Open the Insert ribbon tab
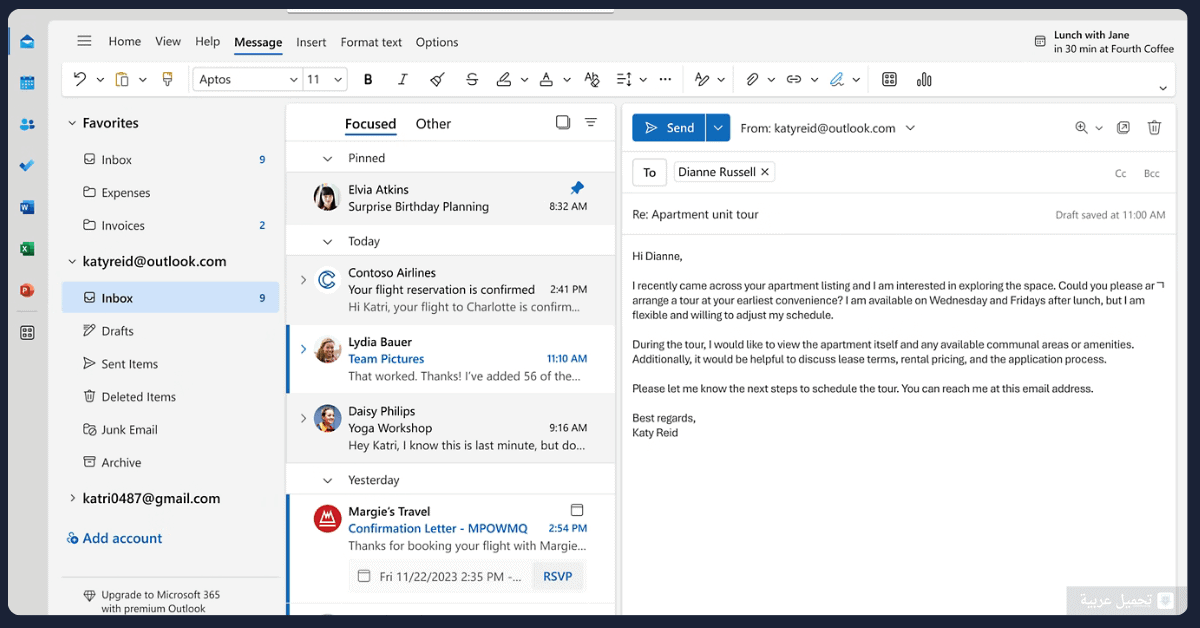1200x628 pixels. click(311, 42)
